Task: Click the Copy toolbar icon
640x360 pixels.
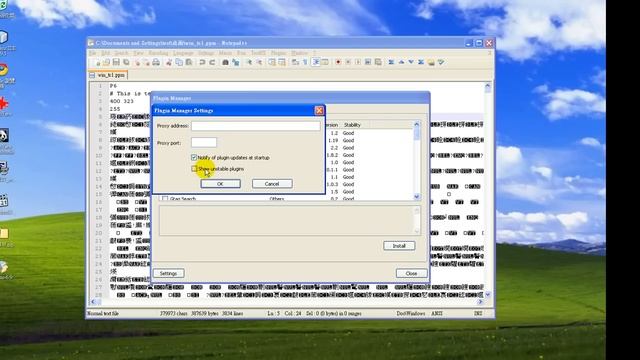Action: (179, 62)
